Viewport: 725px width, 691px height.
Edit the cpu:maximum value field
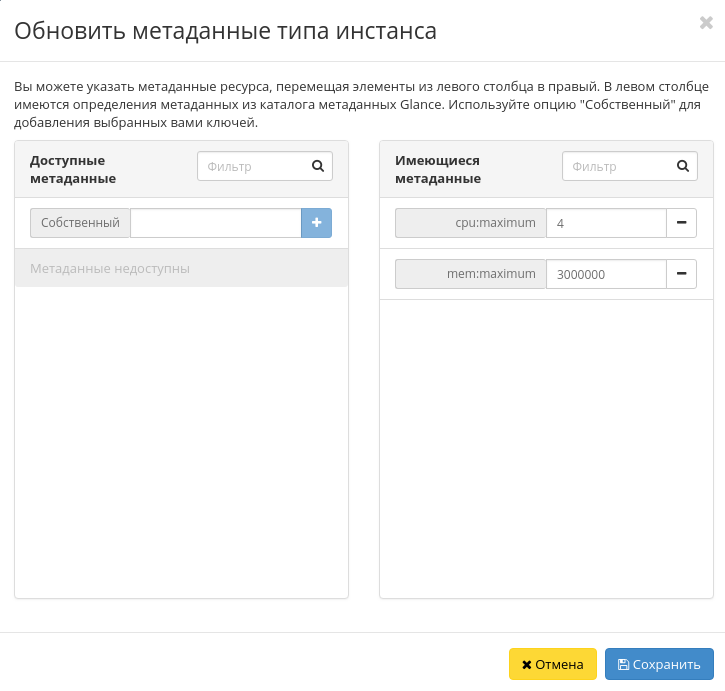606,223
